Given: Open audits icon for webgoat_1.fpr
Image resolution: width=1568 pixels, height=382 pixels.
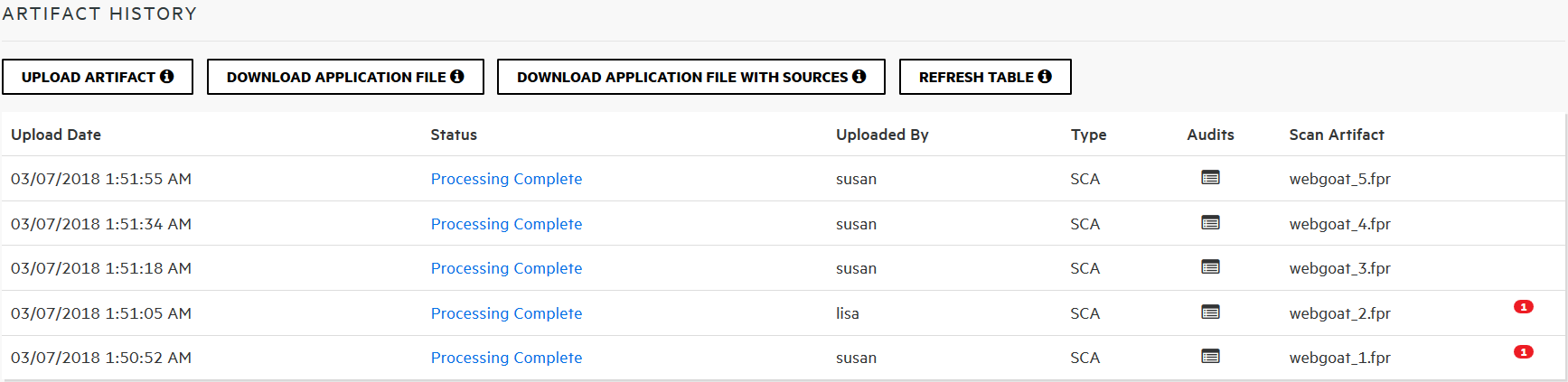Looking at the screenshot, I should [1210, 357].
